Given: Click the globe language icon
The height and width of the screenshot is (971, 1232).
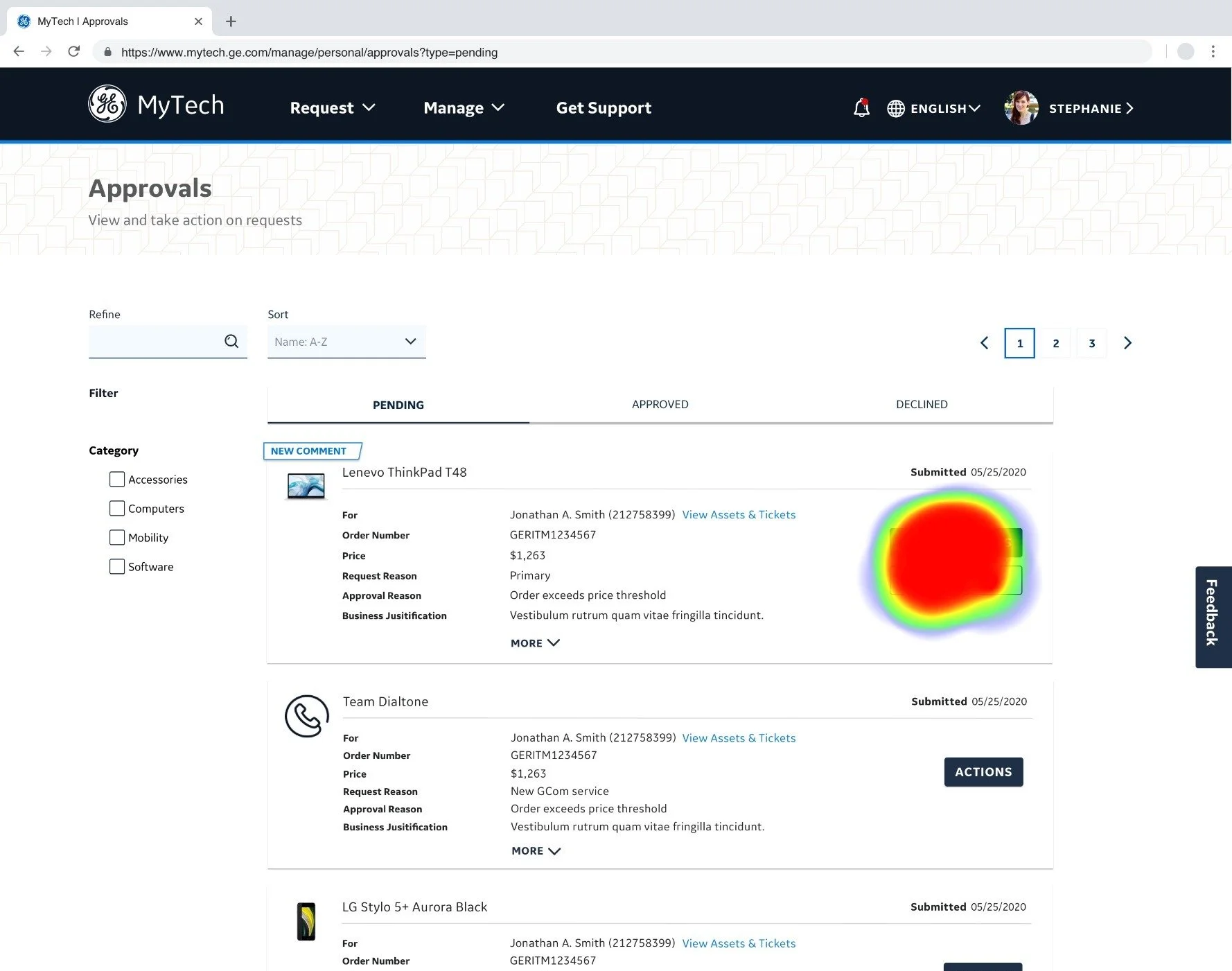Looking at the screenshot, I should (896, 108).
